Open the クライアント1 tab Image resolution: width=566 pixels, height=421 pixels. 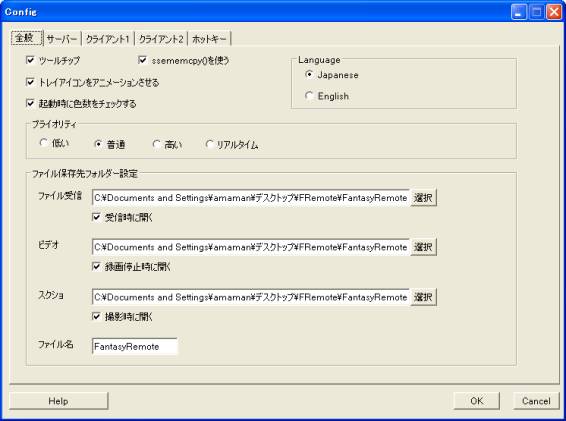click(x=108, y=39)
